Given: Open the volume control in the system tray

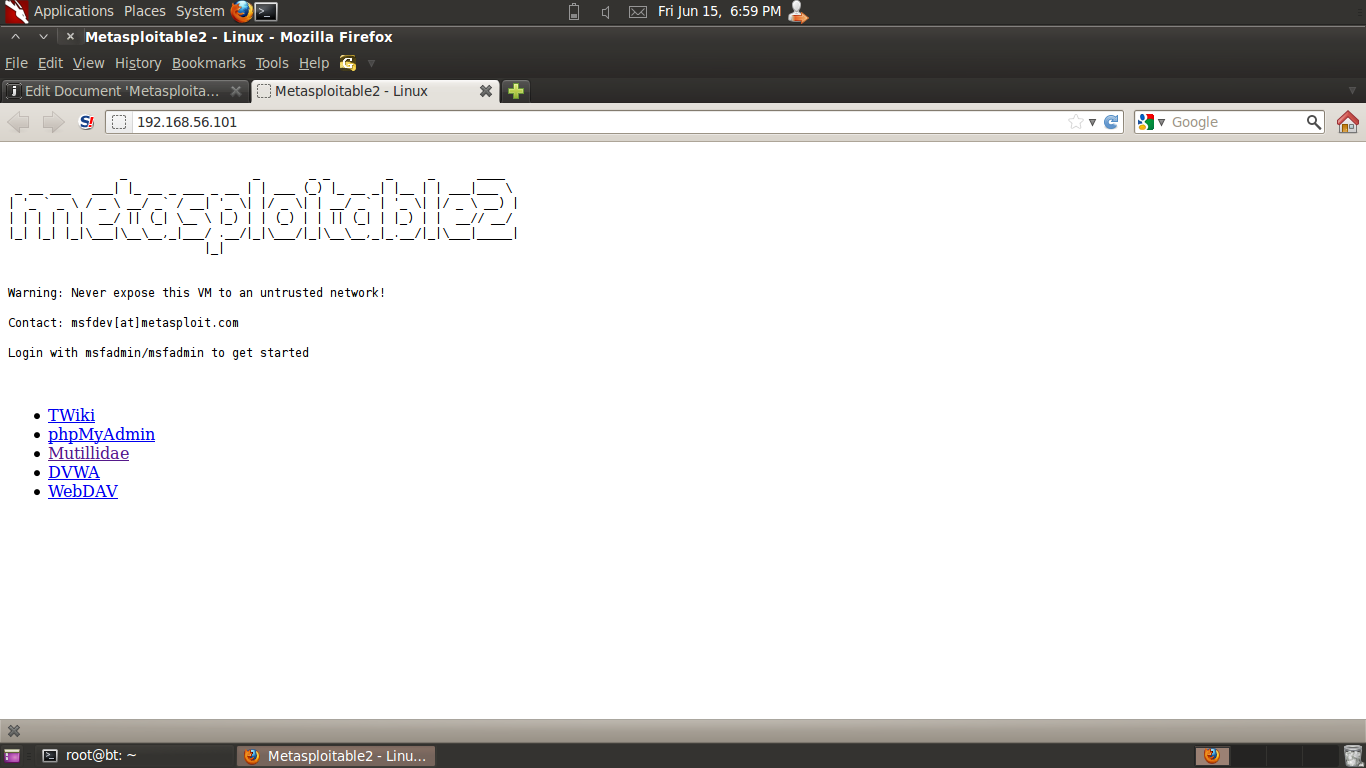Looking at the screenshot, I should pos(606,12).
